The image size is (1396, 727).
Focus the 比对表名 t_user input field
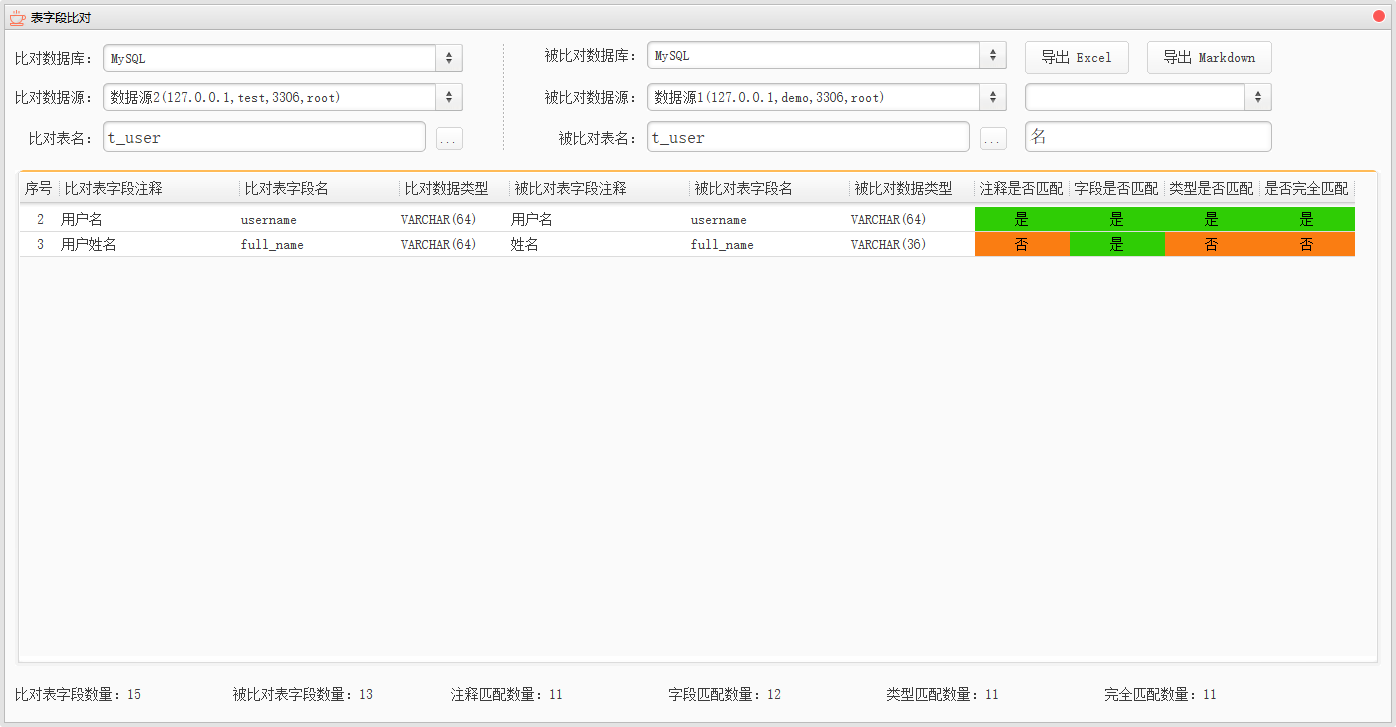click(264, 138)
